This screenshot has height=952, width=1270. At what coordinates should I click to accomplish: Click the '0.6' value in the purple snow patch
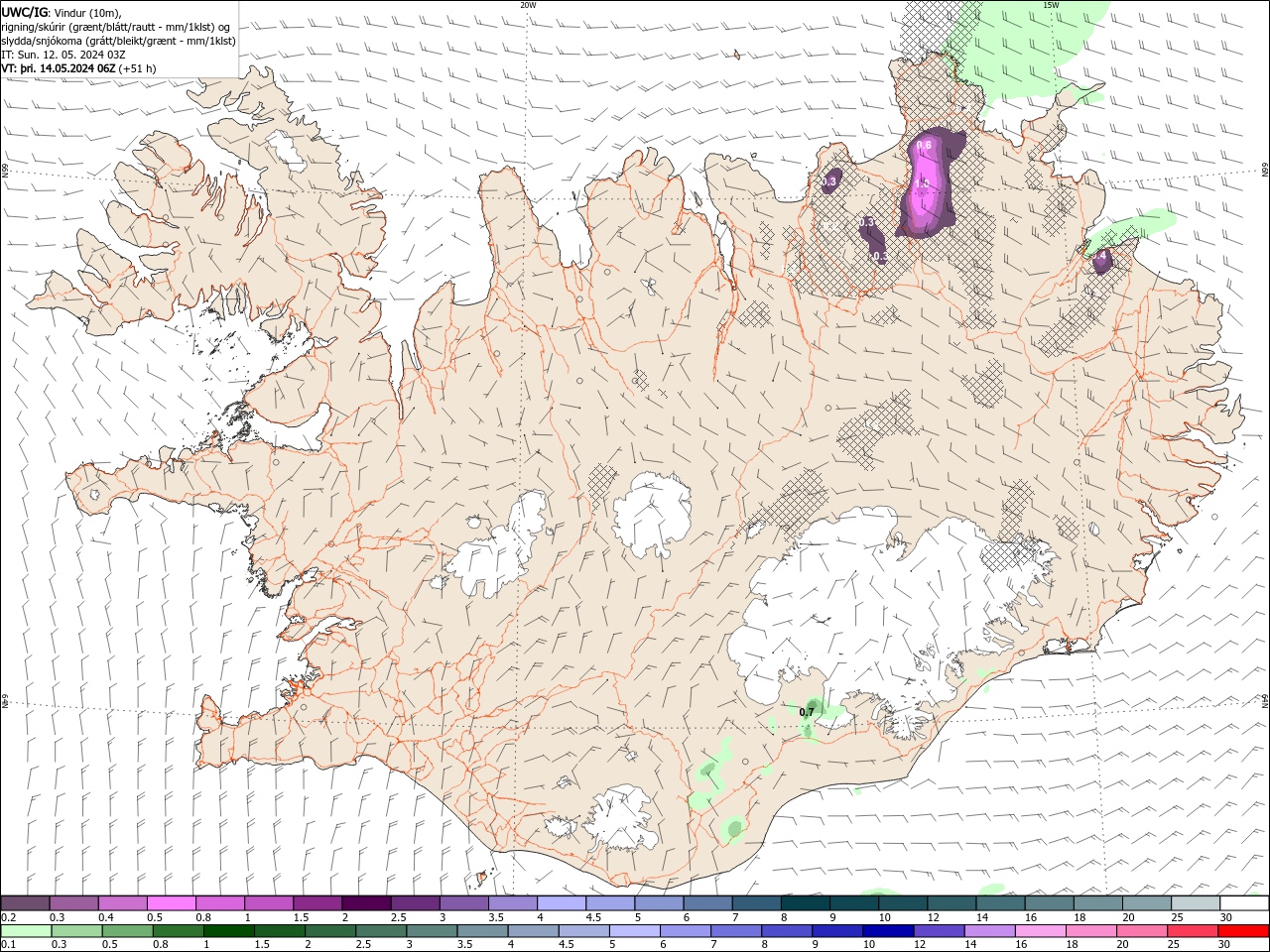pyautogui.click(x=924, y=146)
